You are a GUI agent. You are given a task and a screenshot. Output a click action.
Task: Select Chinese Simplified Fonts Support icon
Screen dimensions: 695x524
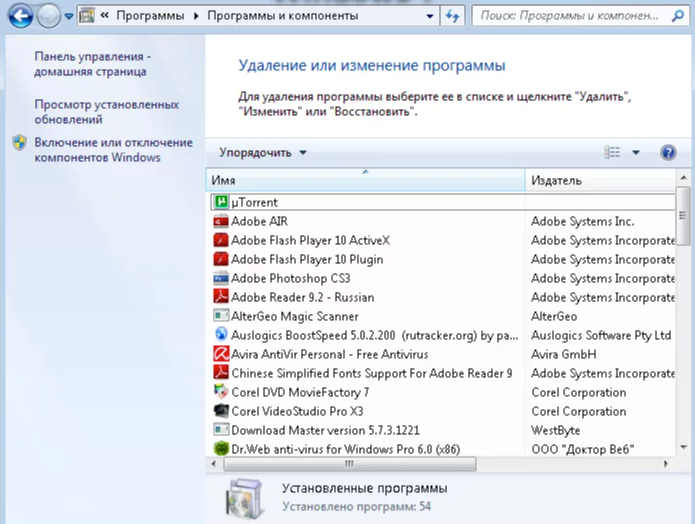click(x=221, y=373)
